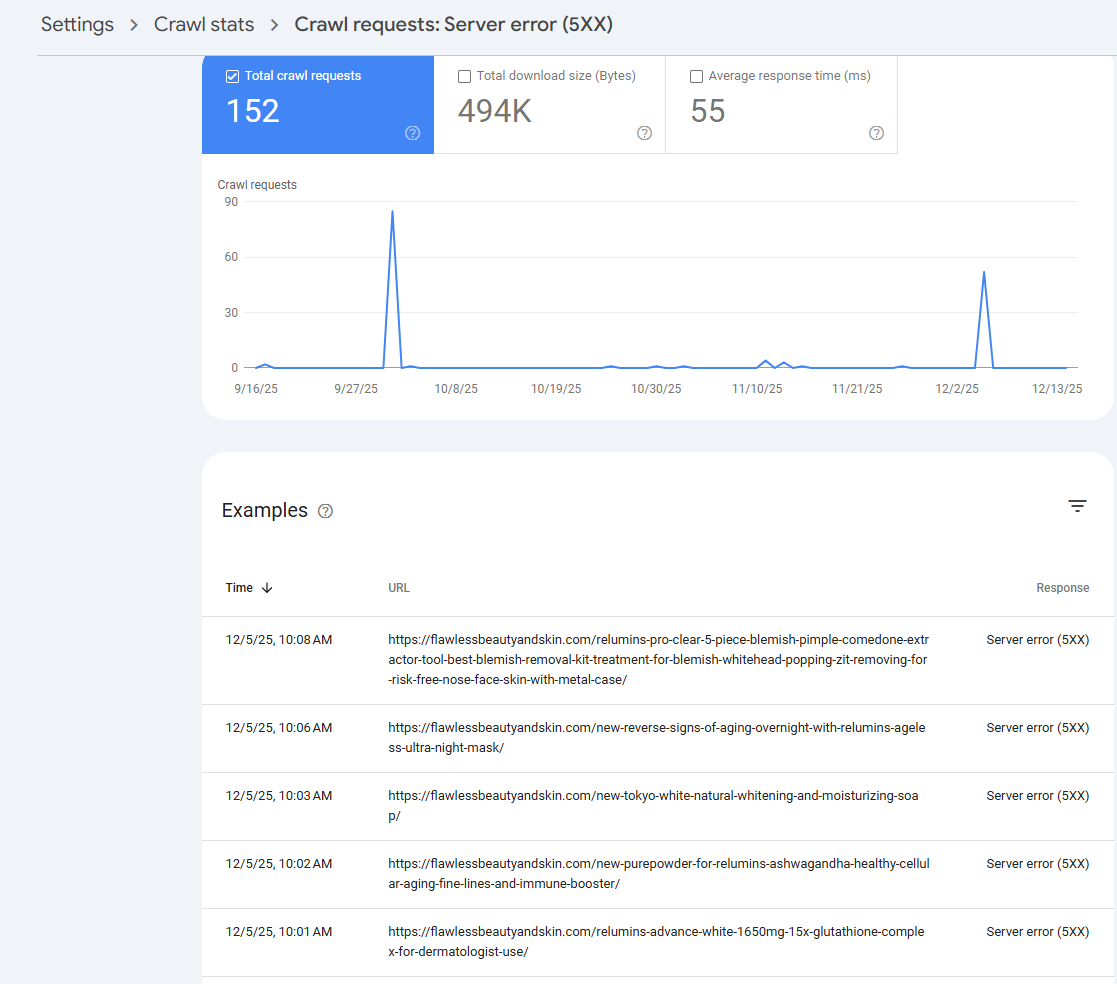This screenshot has height=984, width=1117.
Task: Select the 12/5/25, 10:01 AM time cell
Action: (x=279, y=931)
